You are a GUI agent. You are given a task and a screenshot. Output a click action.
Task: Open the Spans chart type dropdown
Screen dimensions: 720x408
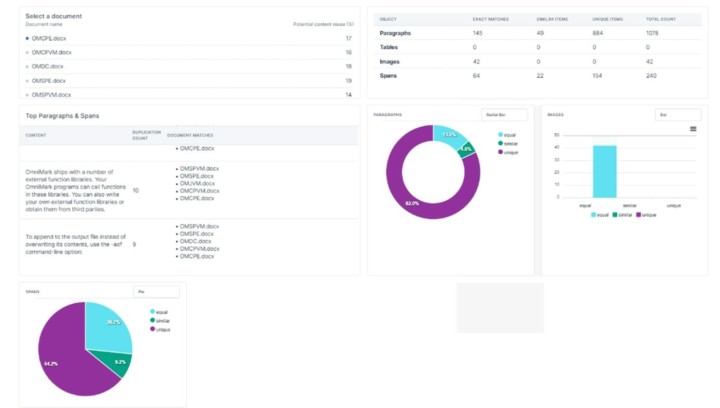(x=156, y=292)
